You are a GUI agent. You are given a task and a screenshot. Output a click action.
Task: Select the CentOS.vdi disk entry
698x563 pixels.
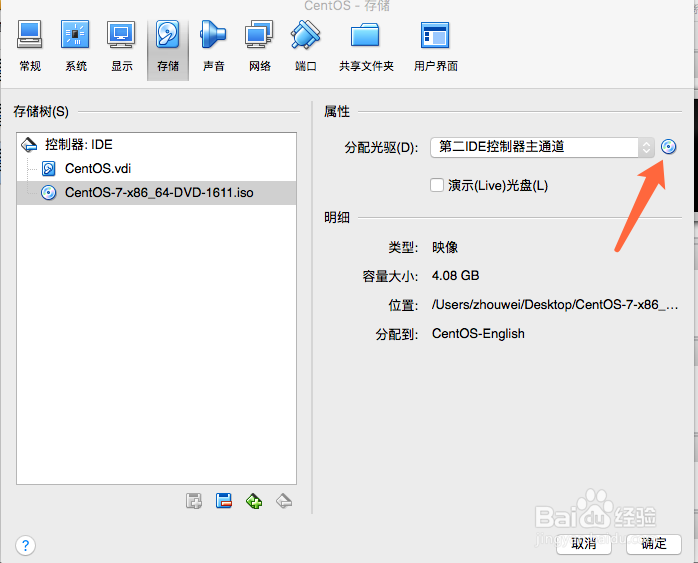click(156, 169)
